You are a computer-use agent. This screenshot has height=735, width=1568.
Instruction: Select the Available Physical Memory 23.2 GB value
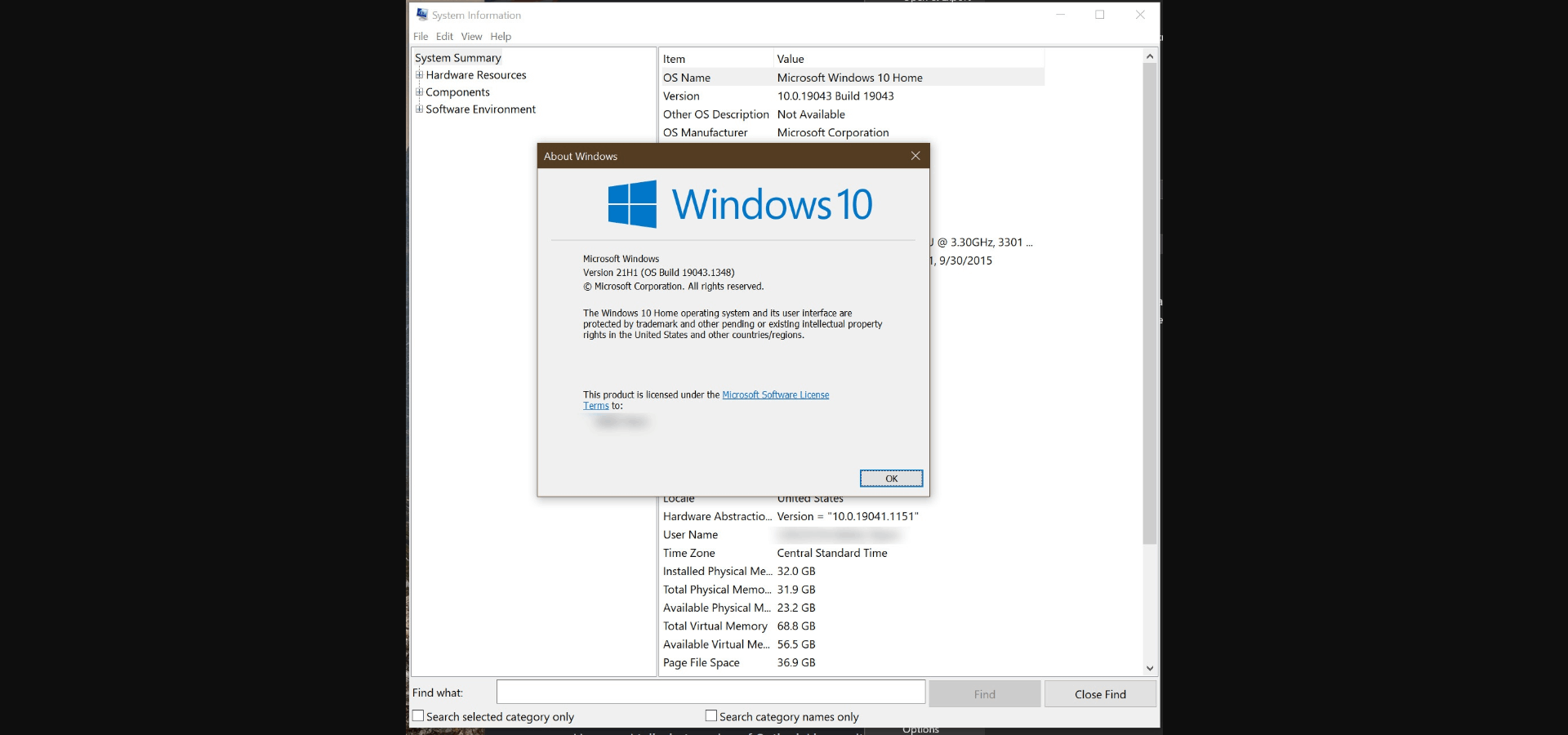pos(796,608)
